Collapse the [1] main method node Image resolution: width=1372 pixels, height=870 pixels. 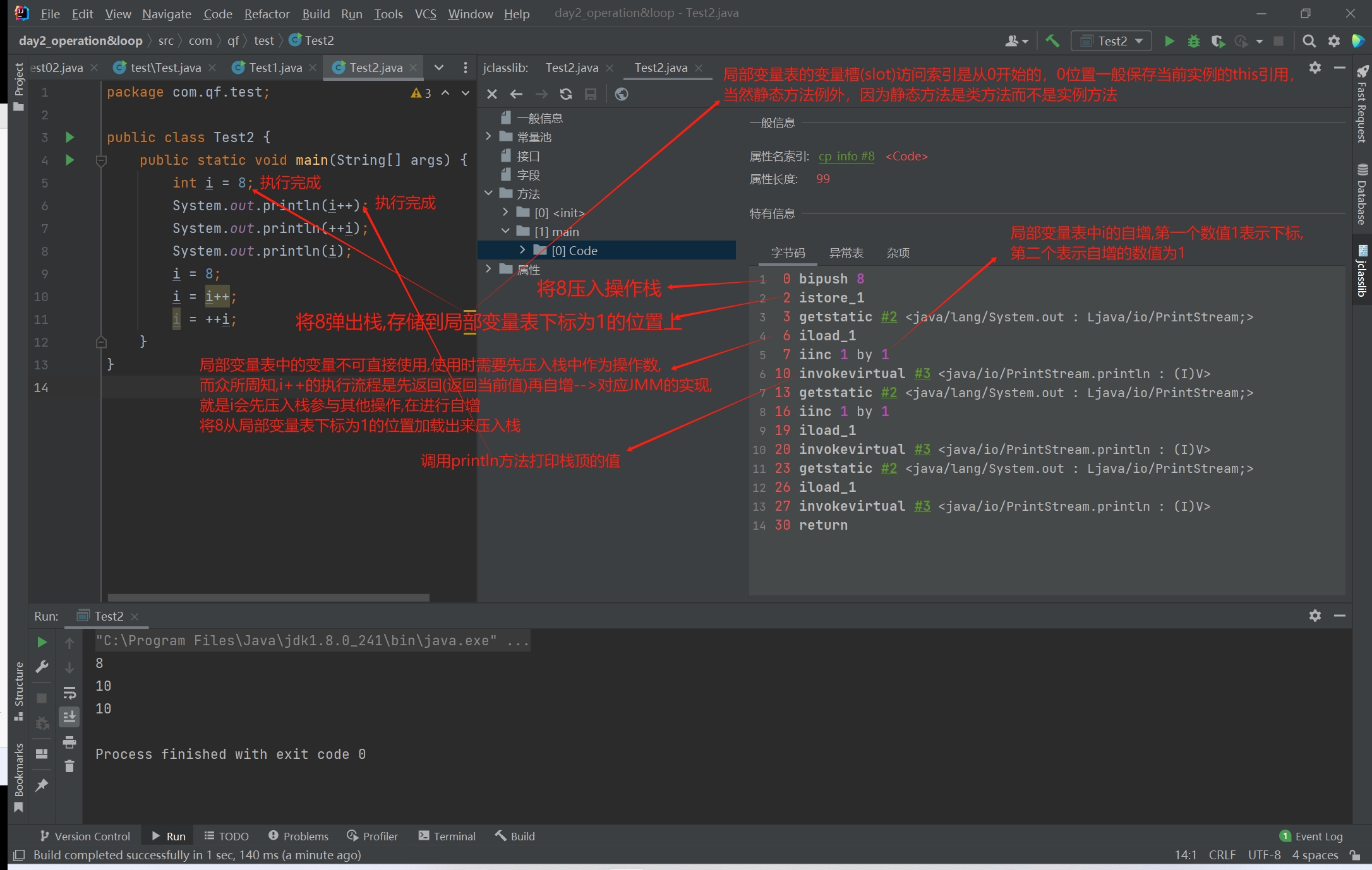click(505, 231)
